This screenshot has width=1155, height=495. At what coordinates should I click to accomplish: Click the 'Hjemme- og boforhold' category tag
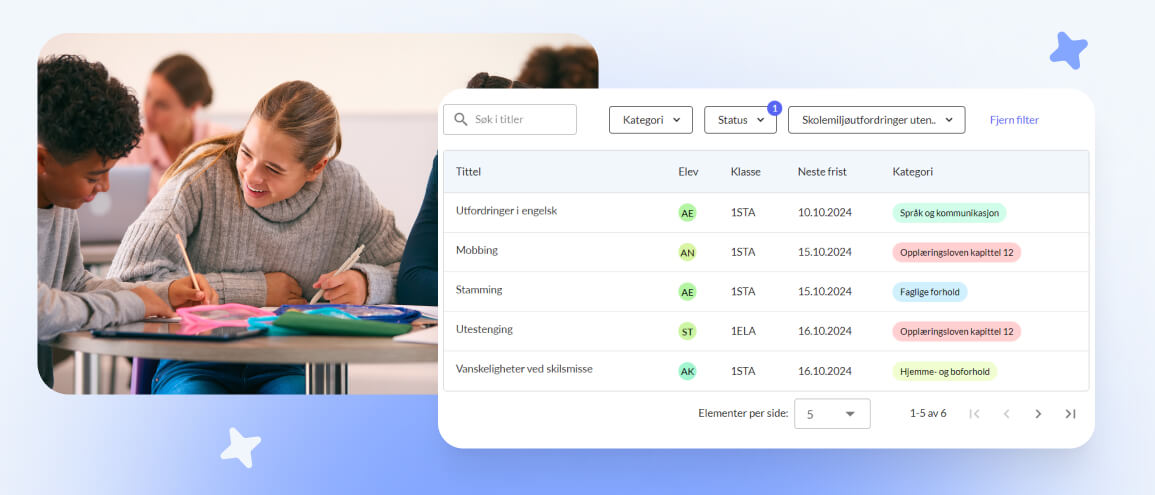[x=944, y=371]
